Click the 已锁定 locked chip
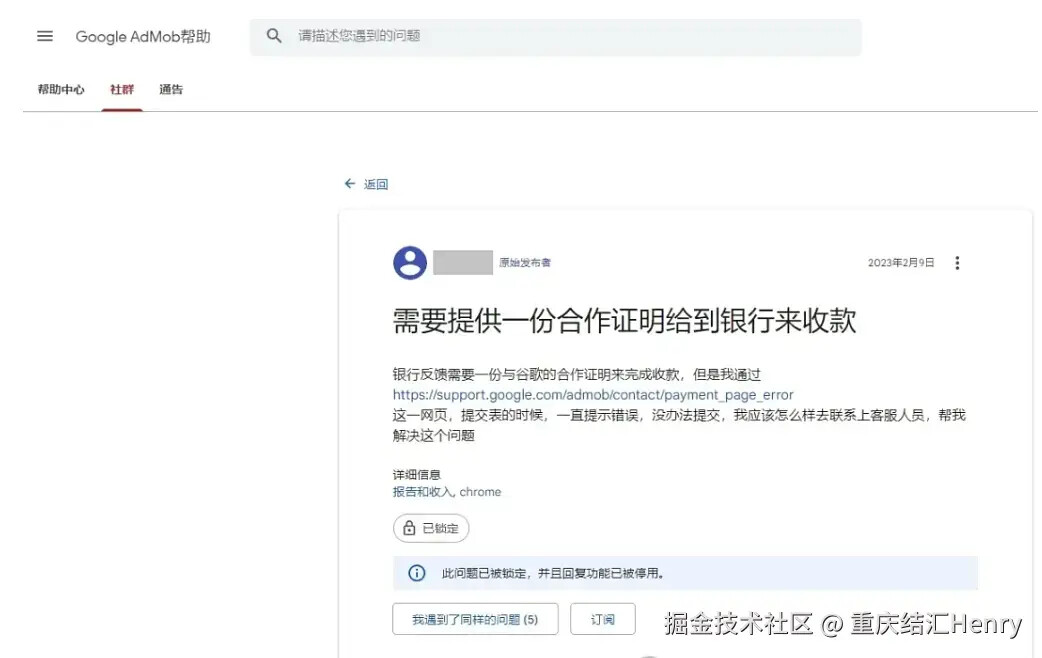 pos(431,528)
